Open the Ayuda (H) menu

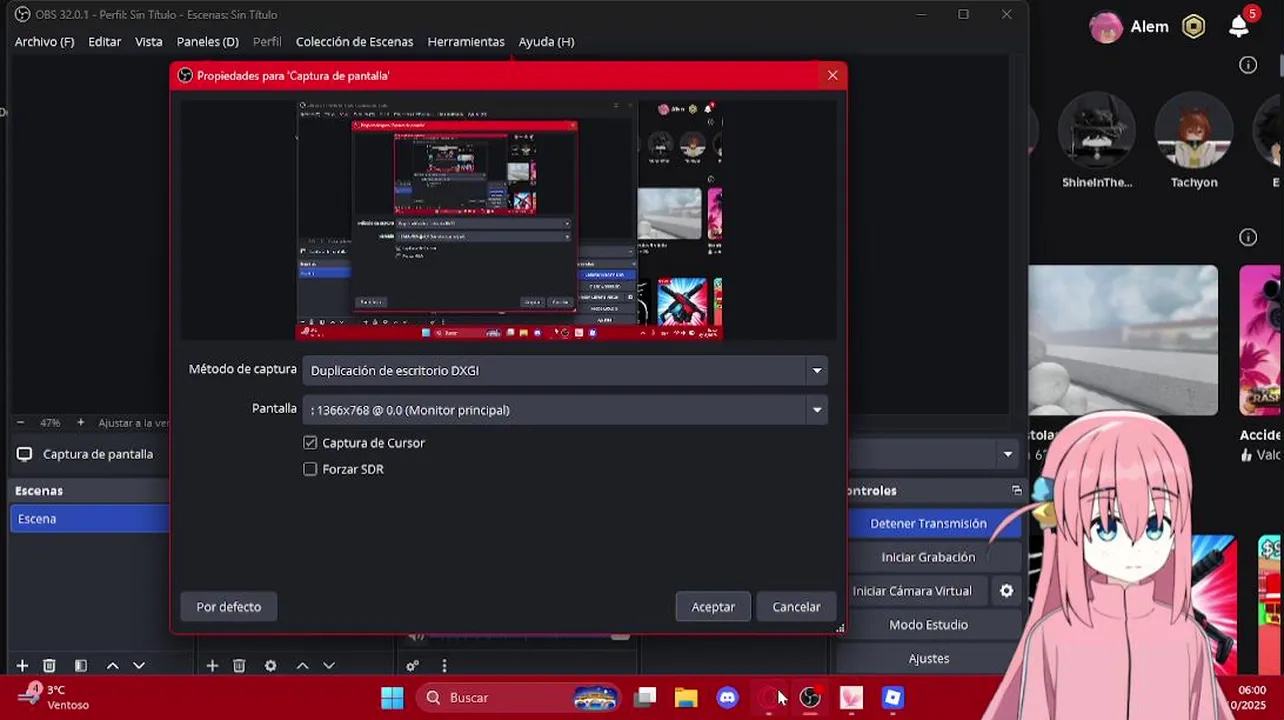(546, 42)
